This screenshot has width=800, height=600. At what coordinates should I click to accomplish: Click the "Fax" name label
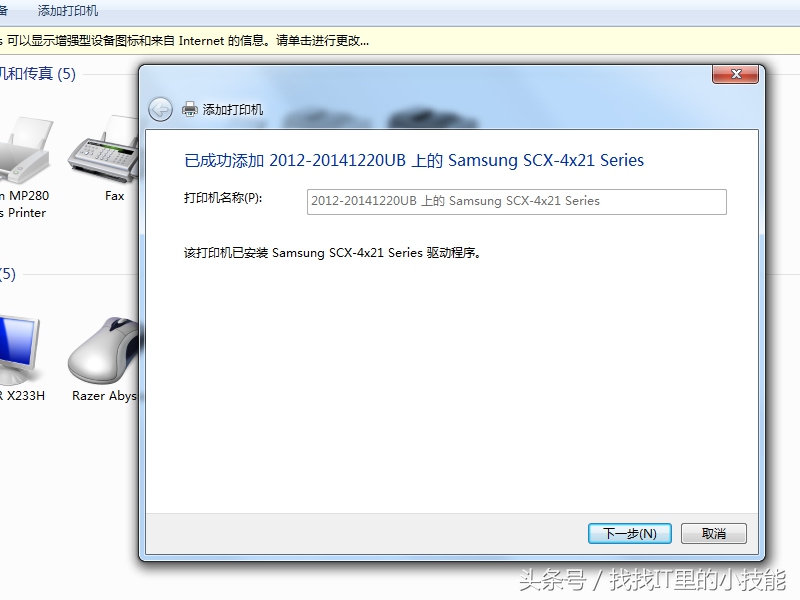click(x=114, y=196)
